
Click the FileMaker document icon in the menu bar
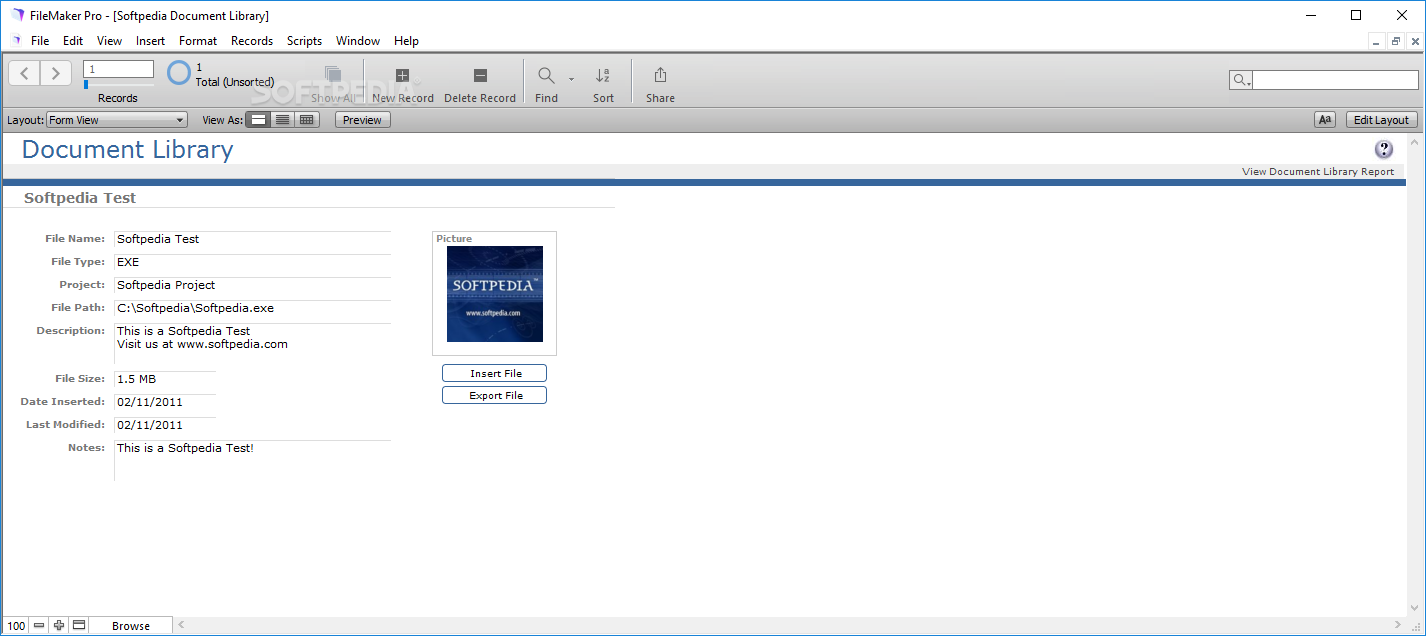15,41
